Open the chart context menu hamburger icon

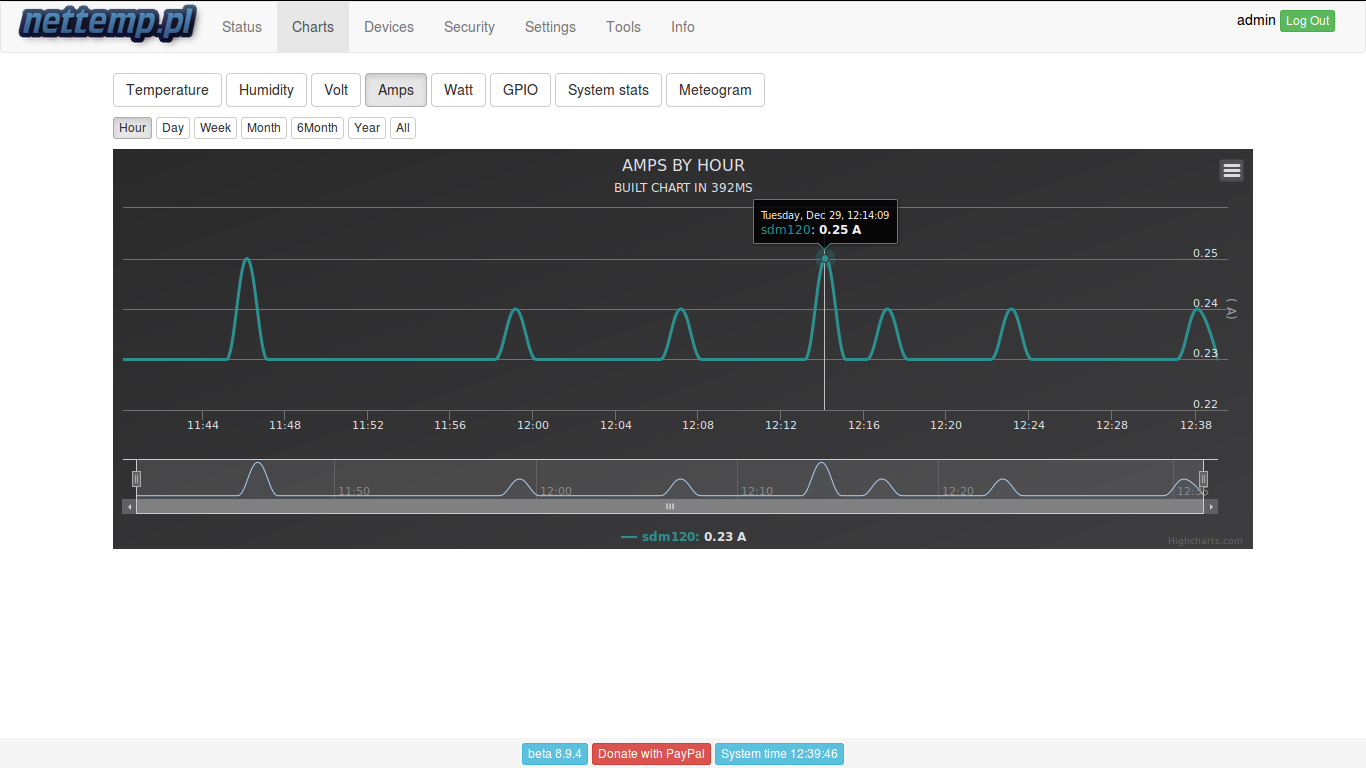[1232, 170]
